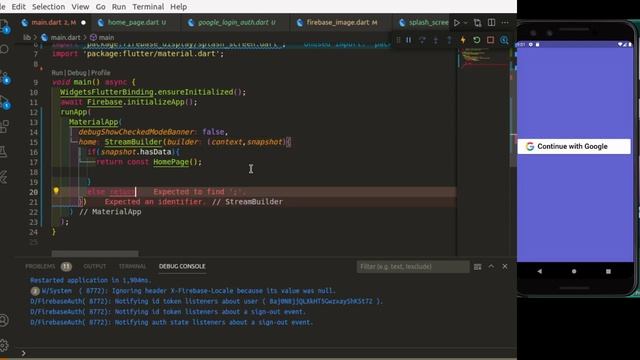640x360 pixels.
Task: Open the Accounts icon in the activity bar
Action: [x=4, y=320]
